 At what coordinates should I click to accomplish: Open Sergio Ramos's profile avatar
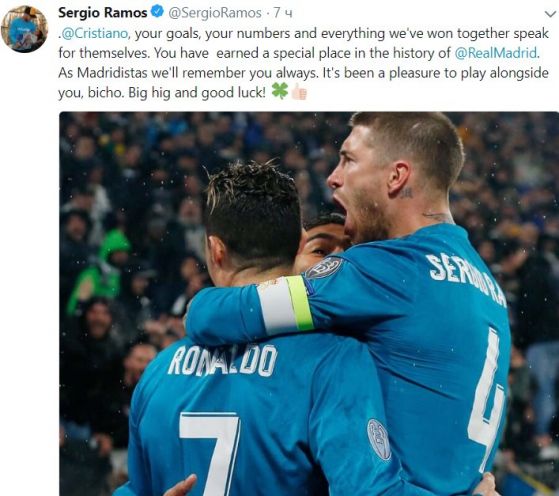(24, 29)
